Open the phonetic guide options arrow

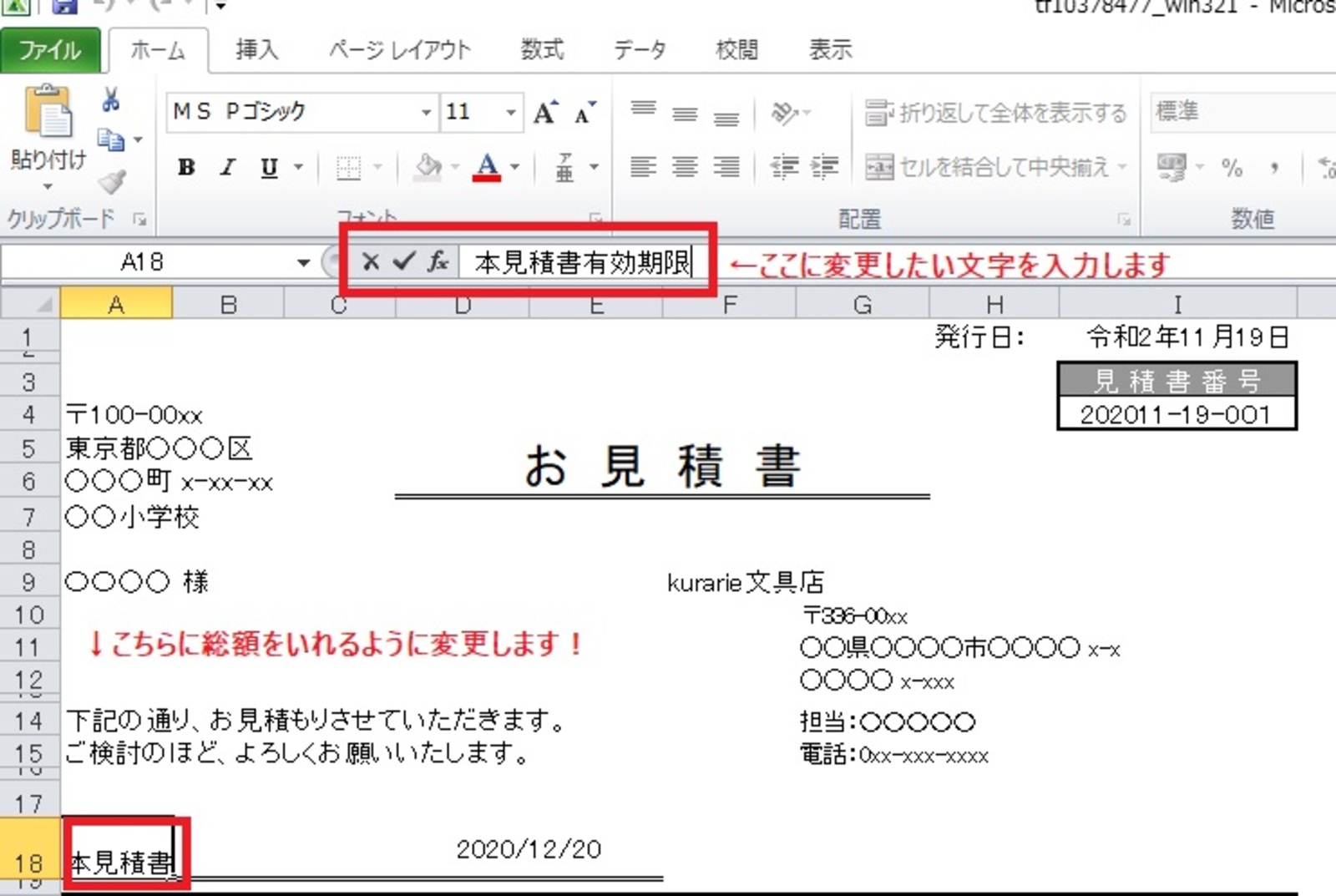(594, 167)
